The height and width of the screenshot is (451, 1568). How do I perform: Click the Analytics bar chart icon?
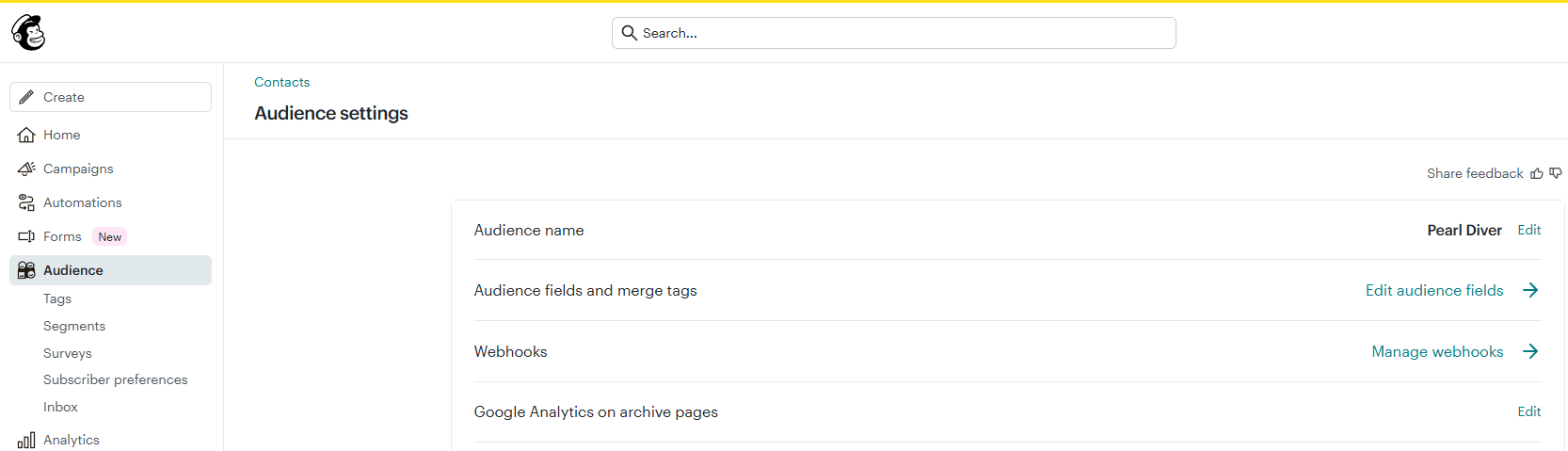click(26, 440)
